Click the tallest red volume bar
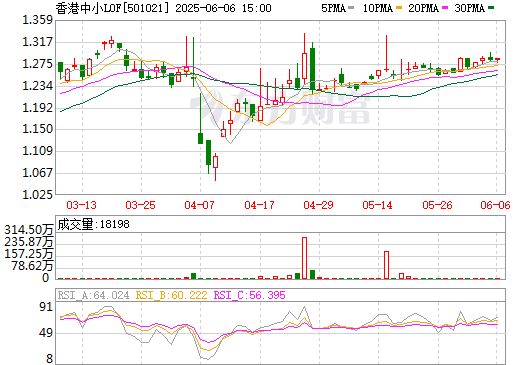Viewport: 520px width, 365px height. click(304, 258)
